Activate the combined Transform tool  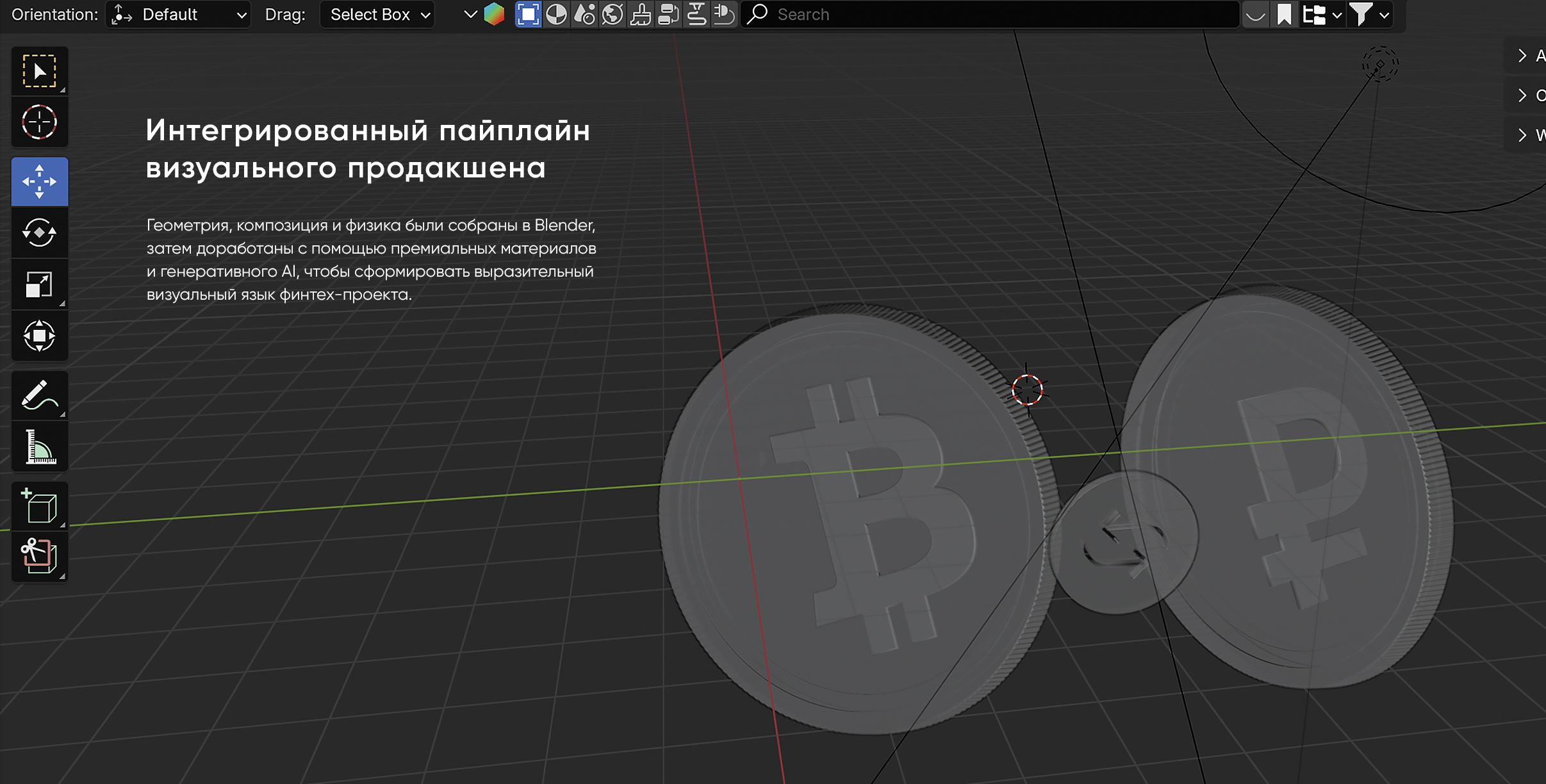(40, 336)
